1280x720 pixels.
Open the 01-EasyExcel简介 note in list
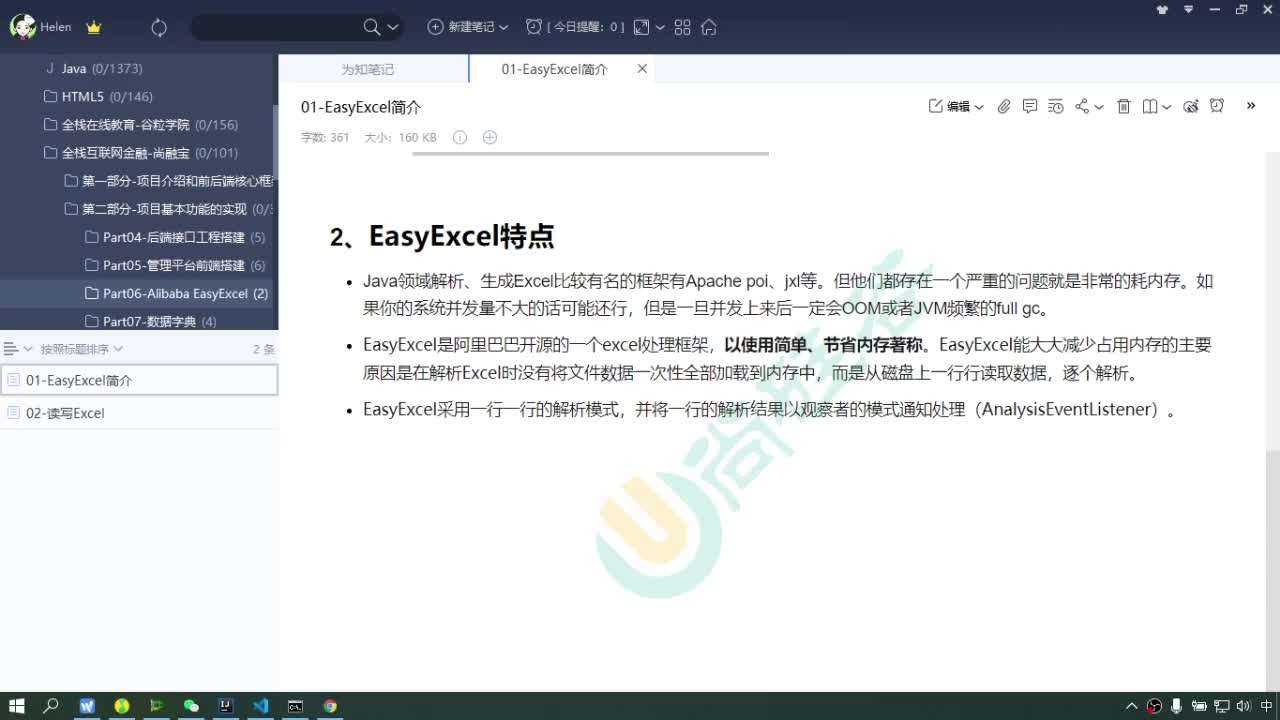point(139,380)
